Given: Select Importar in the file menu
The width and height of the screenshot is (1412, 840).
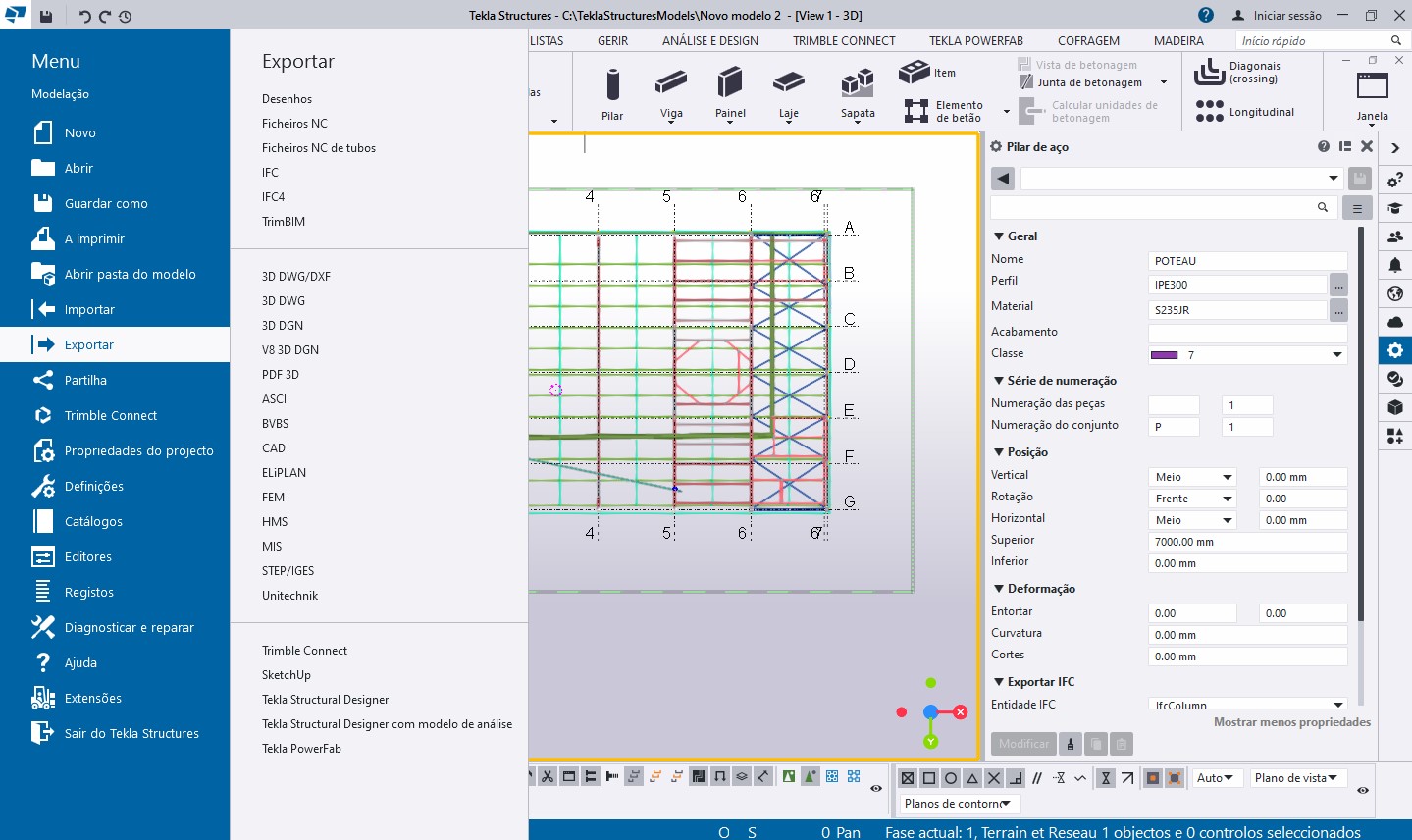Looking at the screenshot, I should point(115,309).
